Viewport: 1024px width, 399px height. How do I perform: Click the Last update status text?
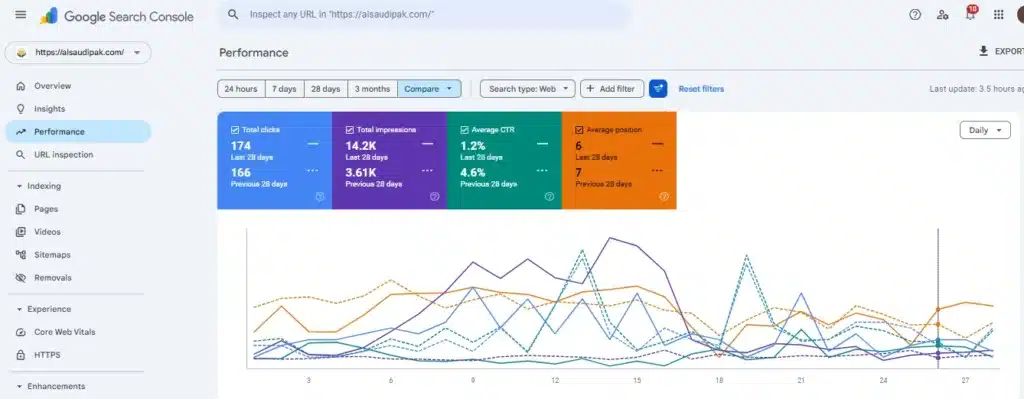976,89
